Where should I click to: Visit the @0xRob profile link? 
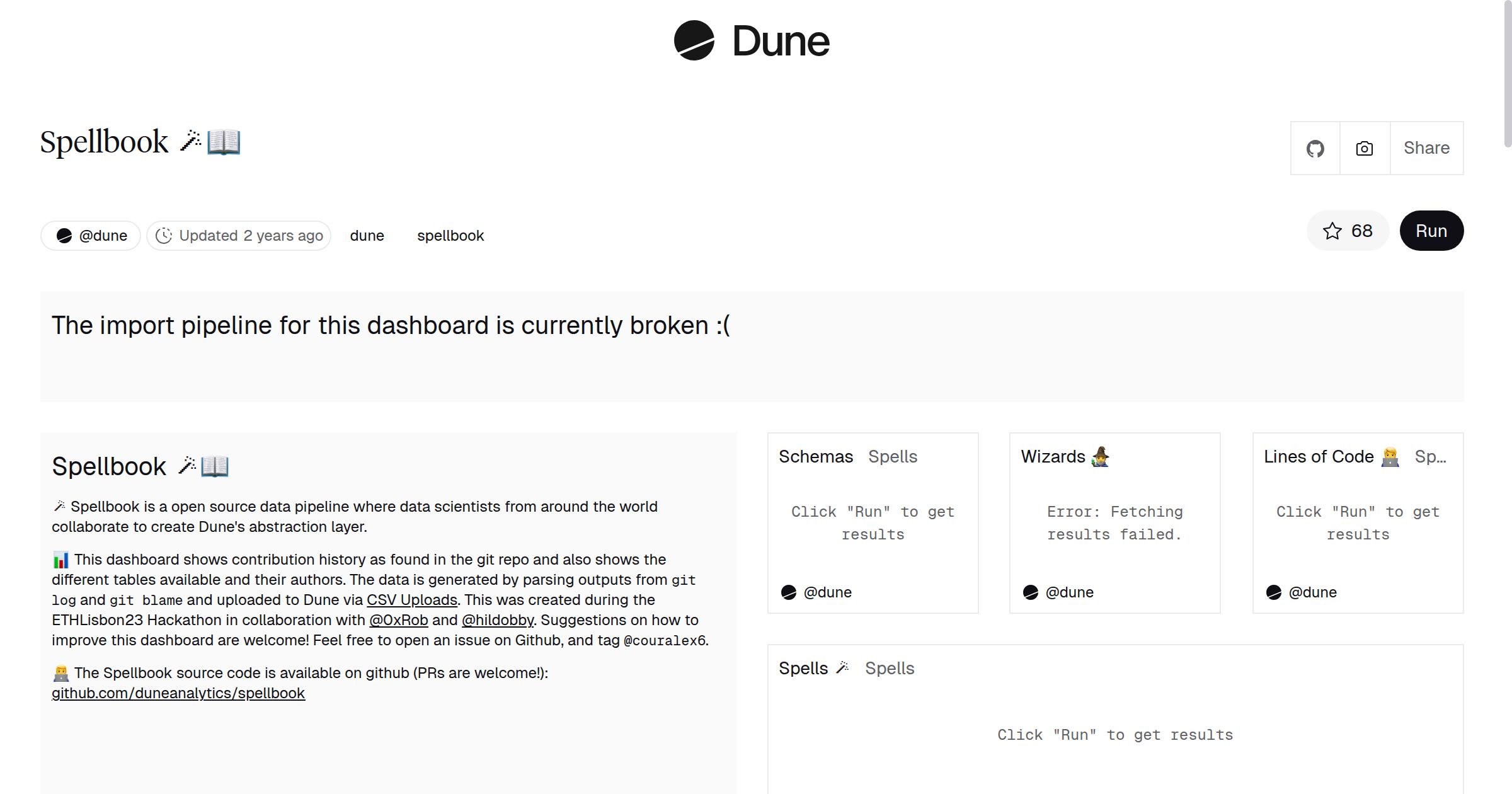398,620
